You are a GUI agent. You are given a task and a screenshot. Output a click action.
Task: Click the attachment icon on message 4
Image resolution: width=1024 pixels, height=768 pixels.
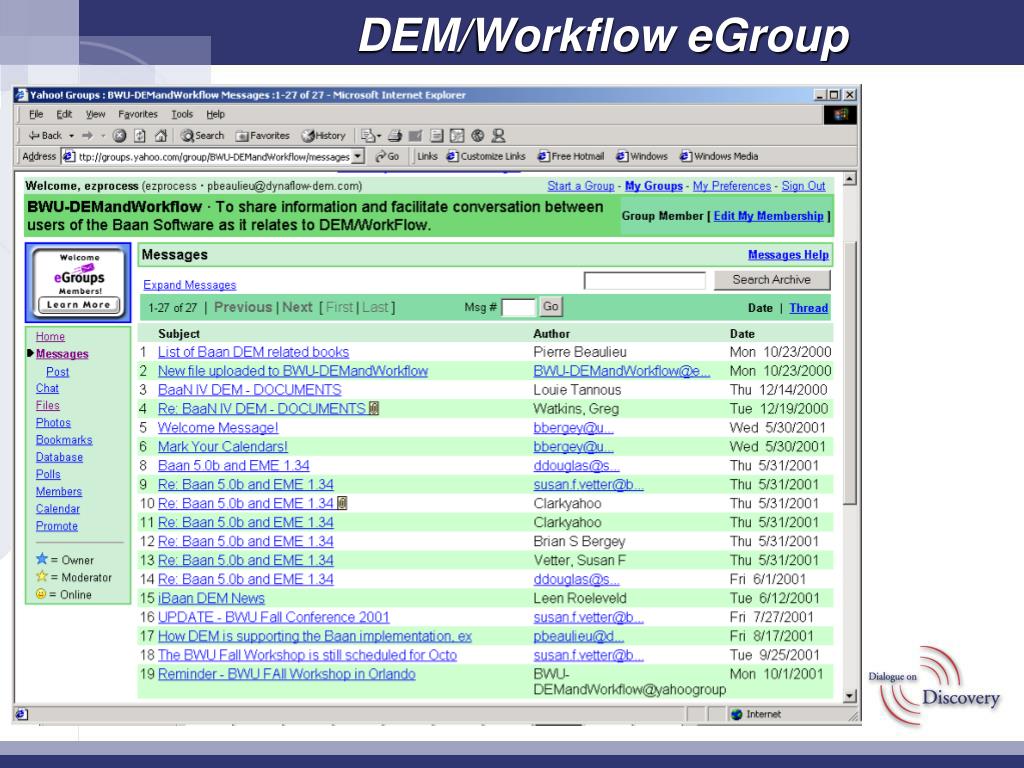coord(374,408)
